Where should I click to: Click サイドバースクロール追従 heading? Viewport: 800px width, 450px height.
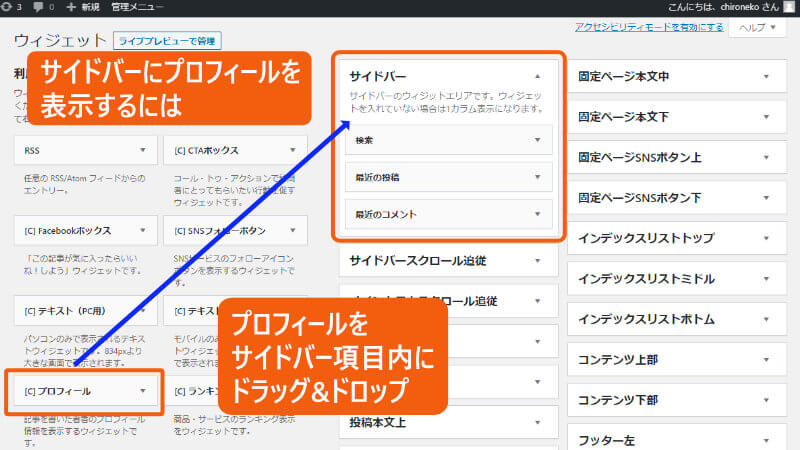(417, 261)
